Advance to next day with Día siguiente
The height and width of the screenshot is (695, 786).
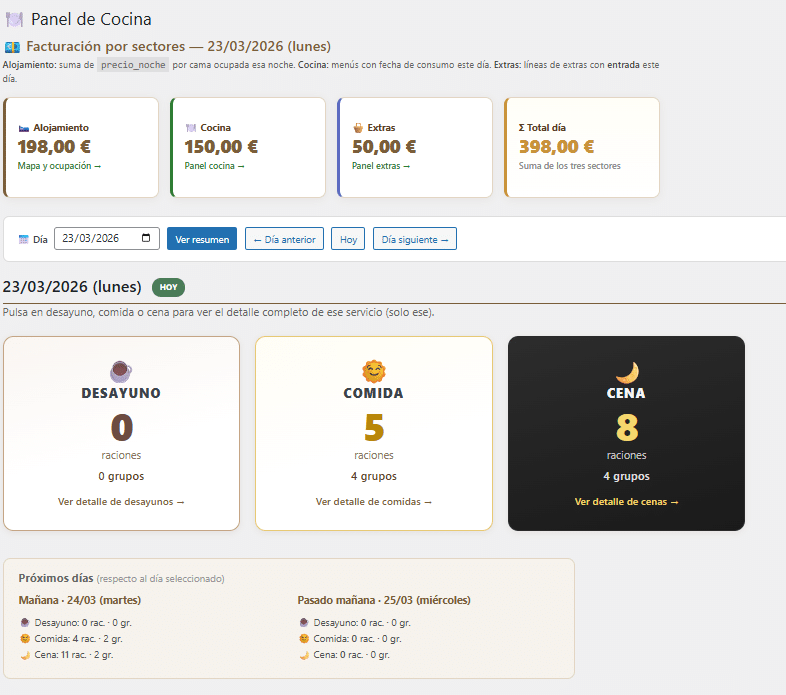click(414, 239)
